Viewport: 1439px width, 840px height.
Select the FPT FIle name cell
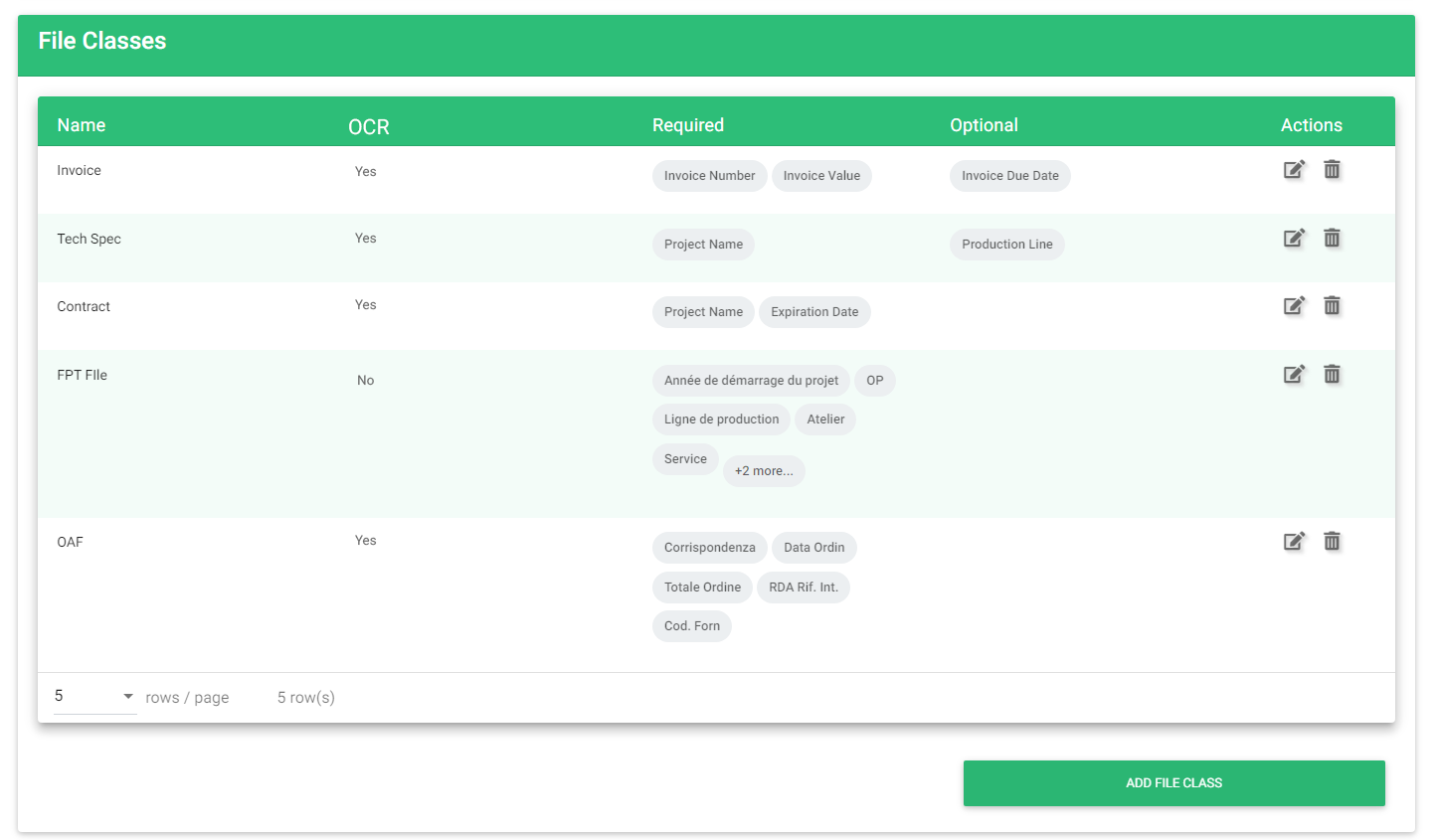[82, 376]
